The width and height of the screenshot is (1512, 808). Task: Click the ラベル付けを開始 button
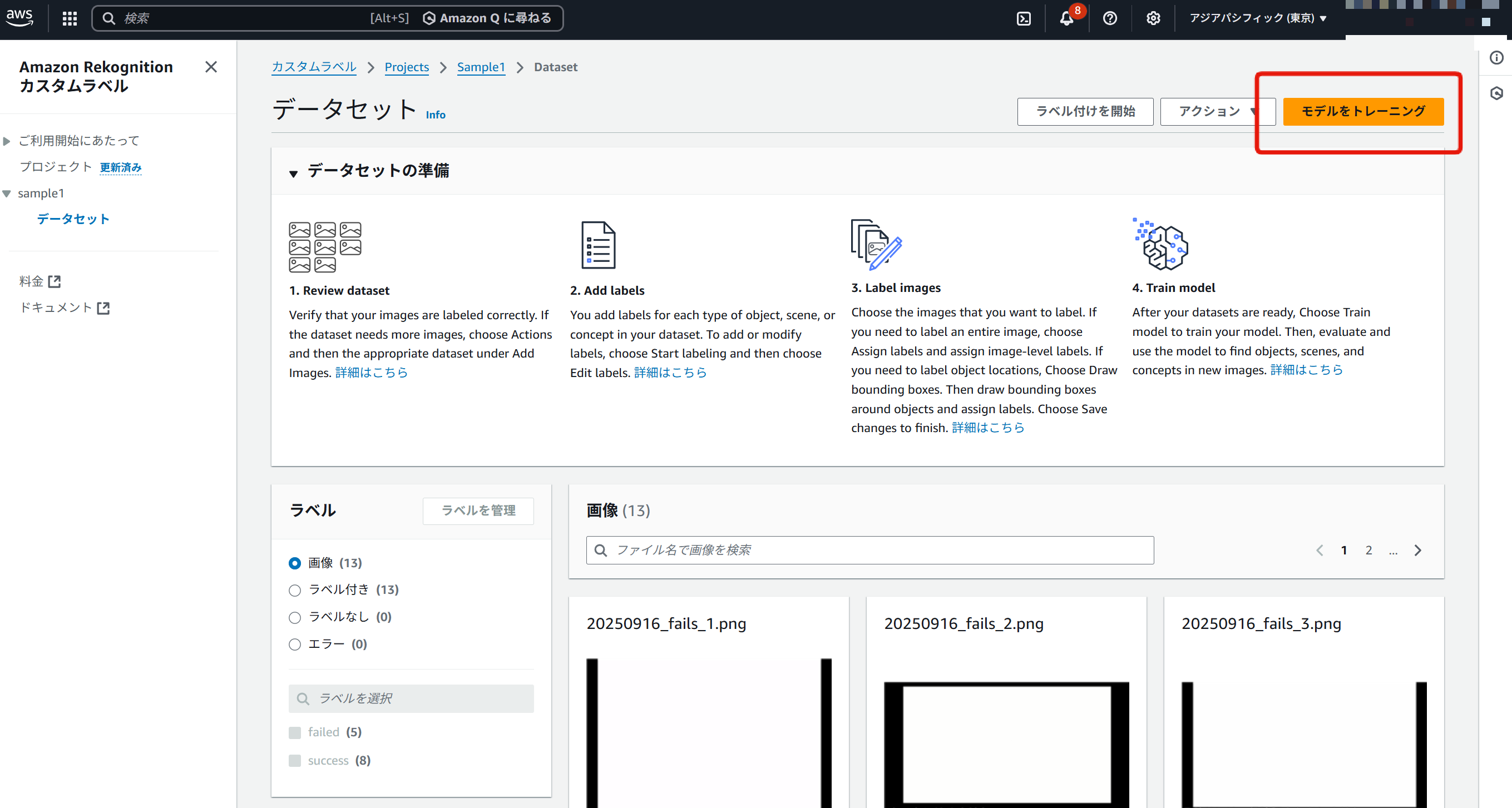(1085, 111)
